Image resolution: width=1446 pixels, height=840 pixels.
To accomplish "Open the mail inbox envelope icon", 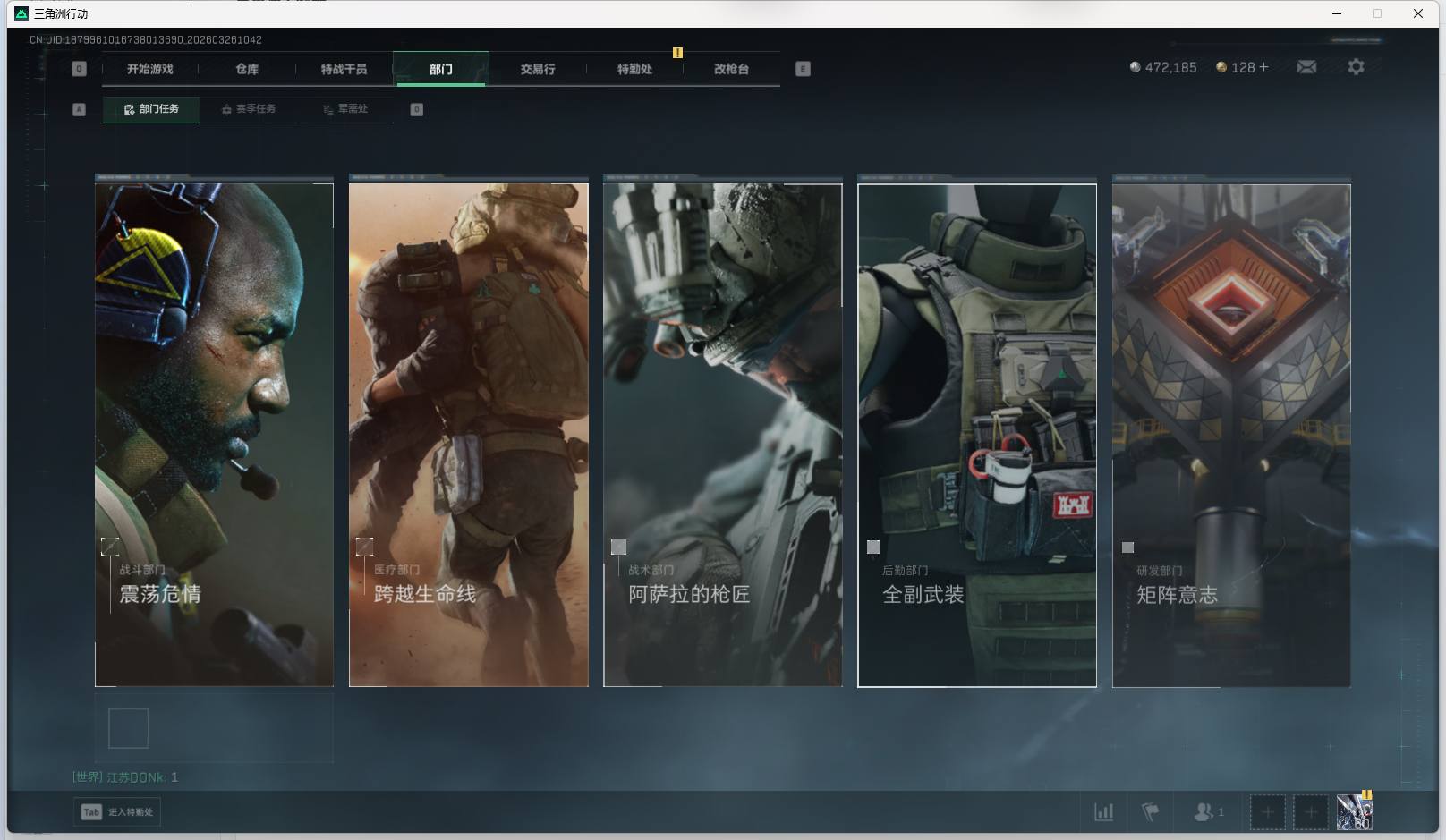I will click(1306, 67).
